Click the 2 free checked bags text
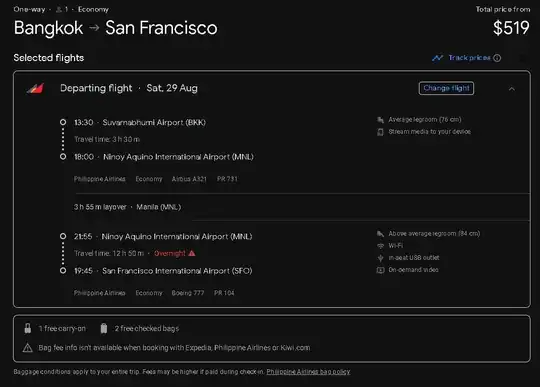This screenshot has width=540, height=387. (x=147, y=328)
